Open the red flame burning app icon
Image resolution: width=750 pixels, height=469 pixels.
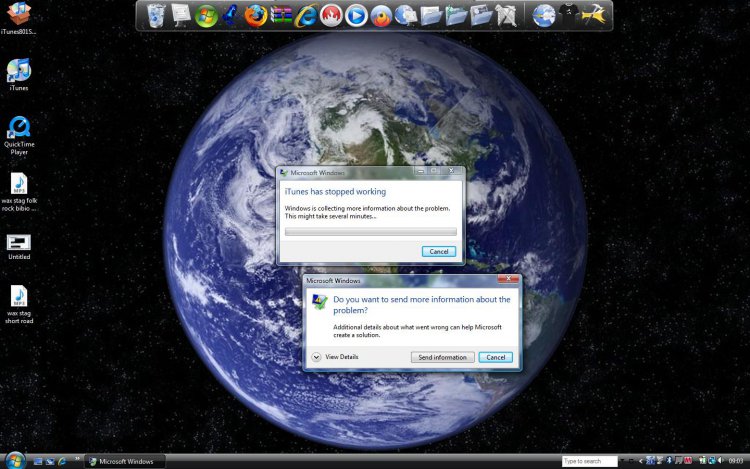[x=331, y=16]
